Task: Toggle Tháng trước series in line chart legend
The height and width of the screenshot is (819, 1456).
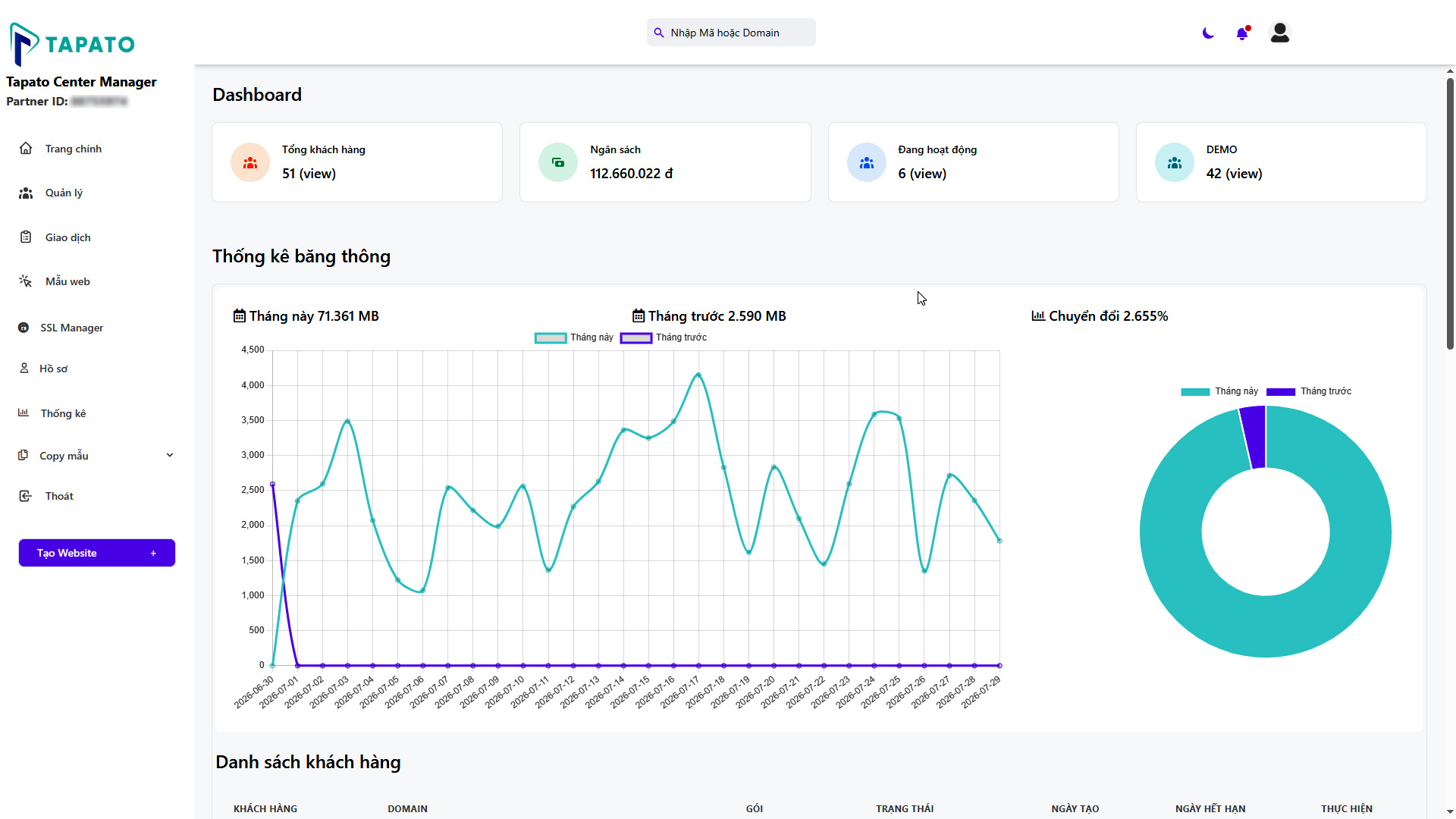Action: tap(664, 337)
